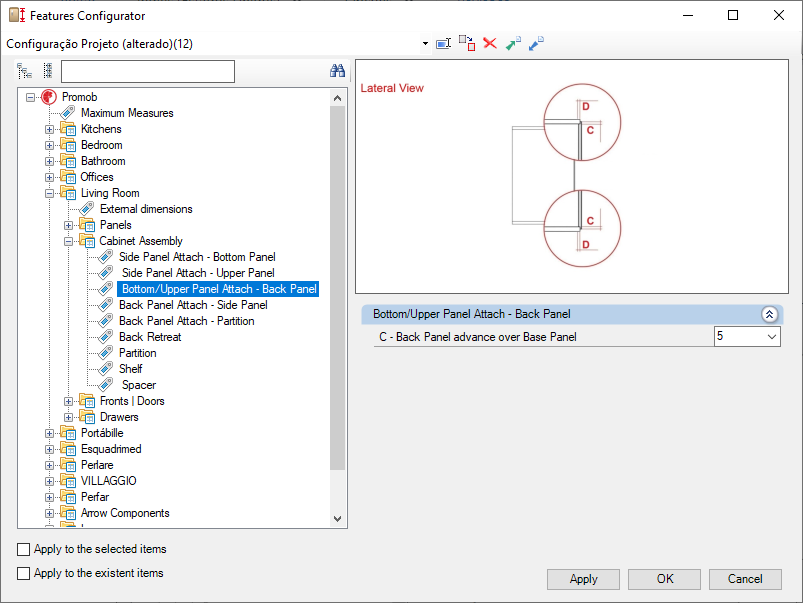This screenshot has width=803, height=603.
Task: Collapse the Living Room tree node
Action: tap(50, 193)
